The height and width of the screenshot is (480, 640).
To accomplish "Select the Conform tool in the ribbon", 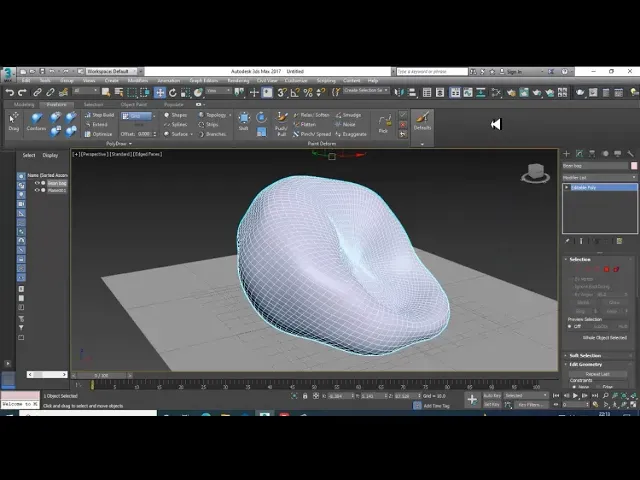I will (x=36, y=121).
